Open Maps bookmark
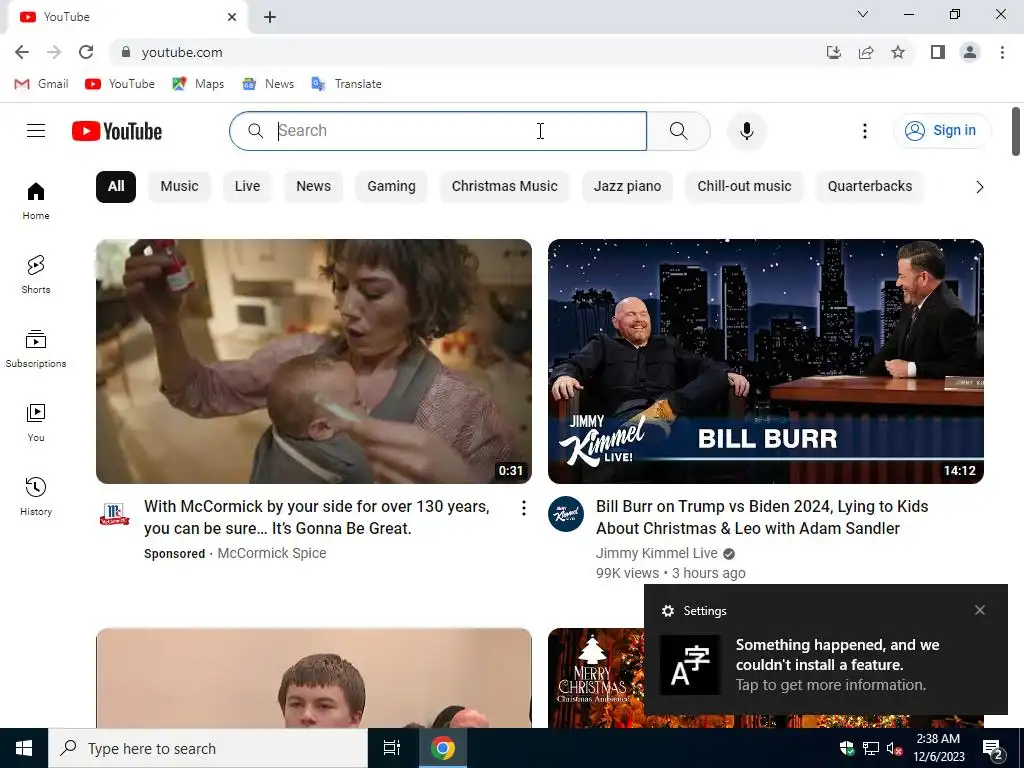This screenshot has width=1024, height=768. 198,84
